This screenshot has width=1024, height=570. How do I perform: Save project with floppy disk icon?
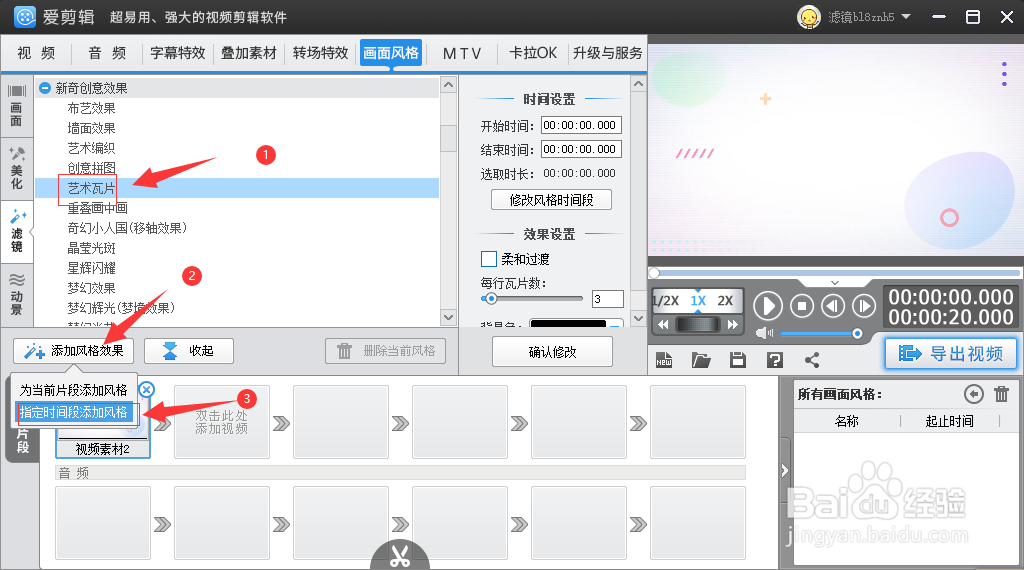coord(738,360)
